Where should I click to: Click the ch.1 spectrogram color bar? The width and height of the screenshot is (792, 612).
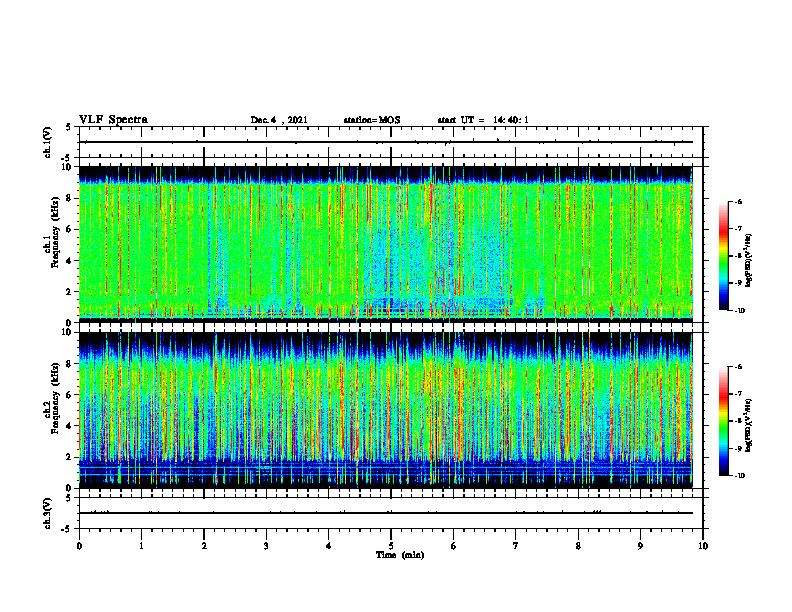point(723,256)
